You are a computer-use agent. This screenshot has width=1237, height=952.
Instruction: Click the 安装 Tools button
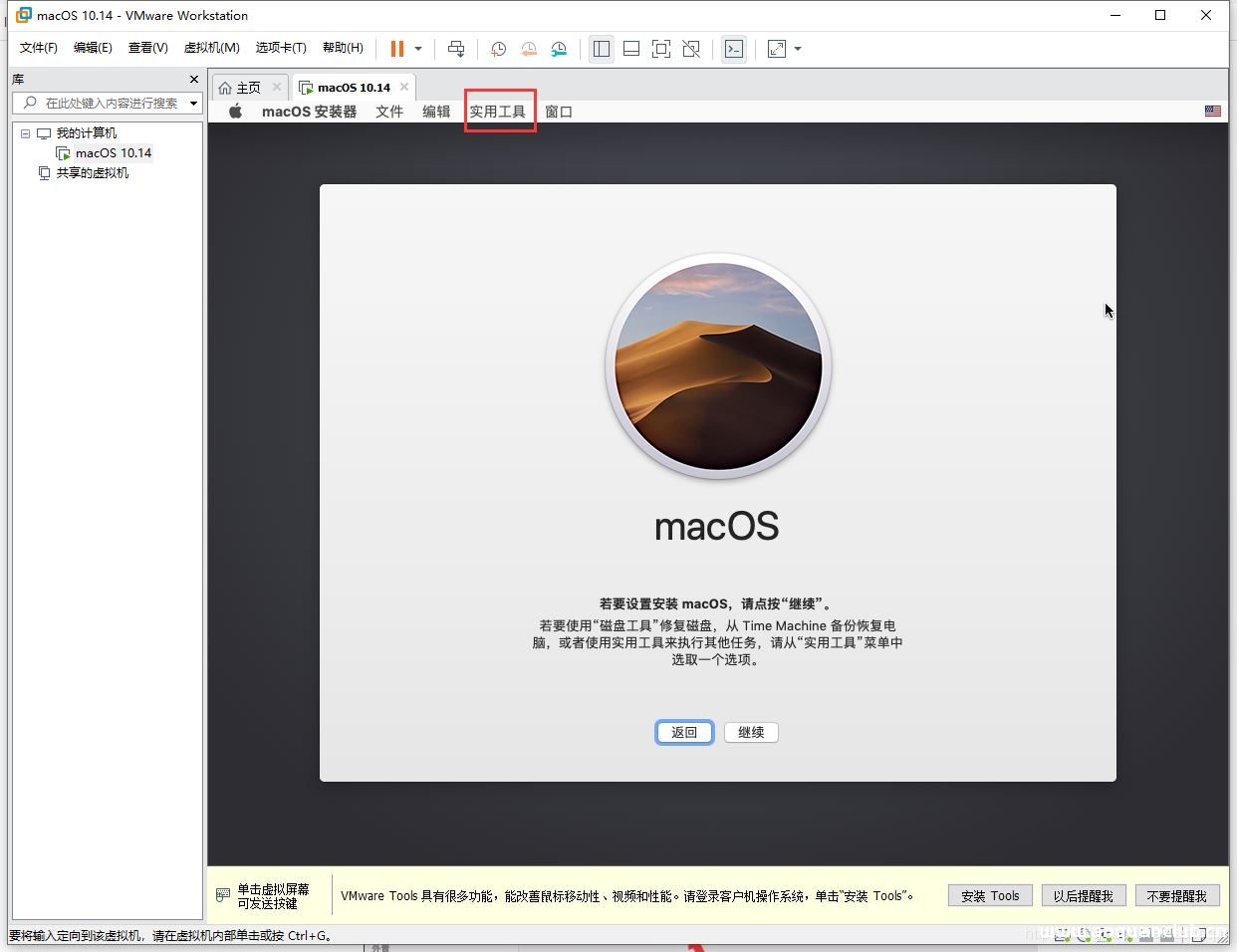click(x=990, y=896)
